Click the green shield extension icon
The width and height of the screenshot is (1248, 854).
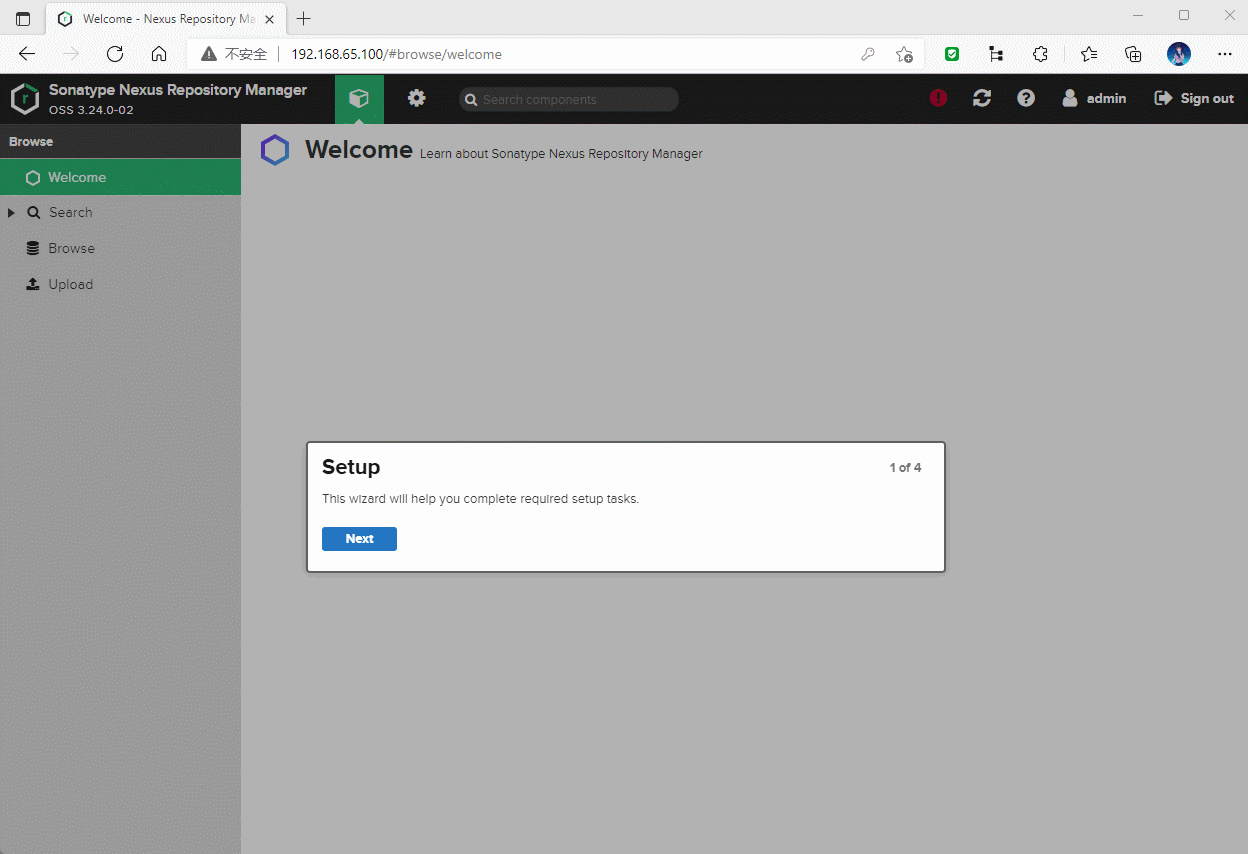[x=952, y=54]
